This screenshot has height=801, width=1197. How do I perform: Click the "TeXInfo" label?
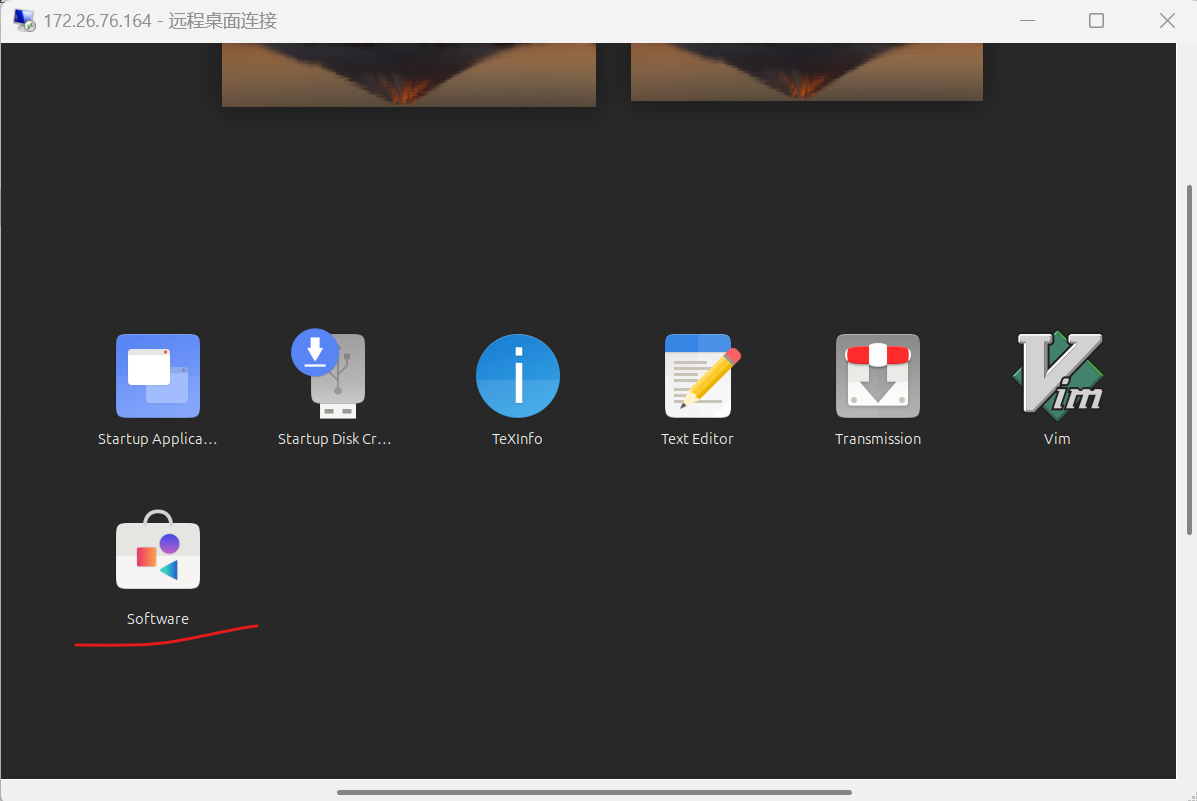[x=517, y=439]
